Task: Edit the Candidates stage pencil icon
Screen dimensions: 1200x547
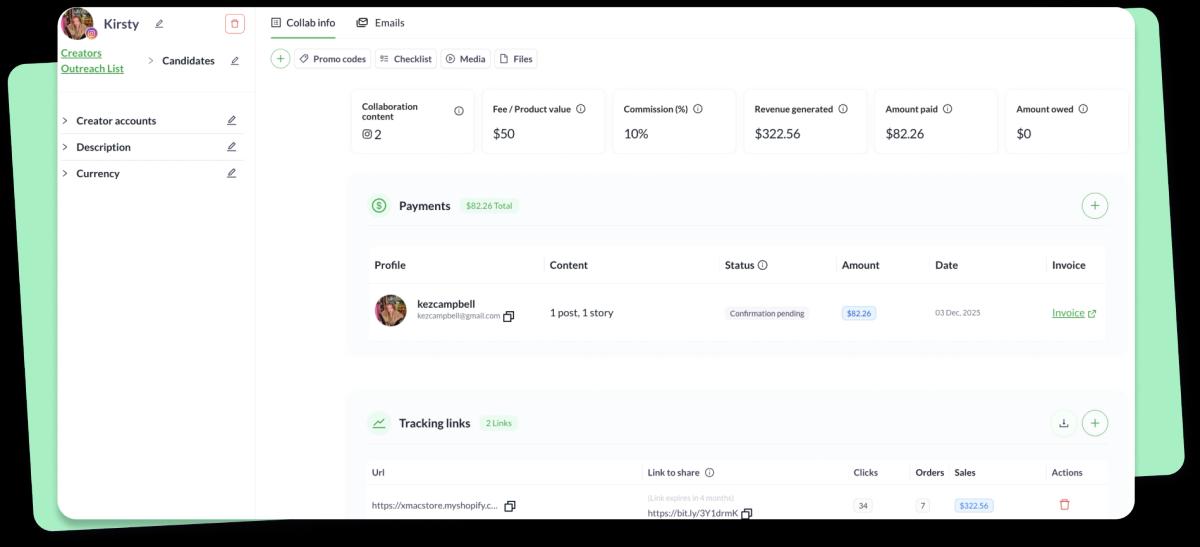Action: (x=235, y=61)
